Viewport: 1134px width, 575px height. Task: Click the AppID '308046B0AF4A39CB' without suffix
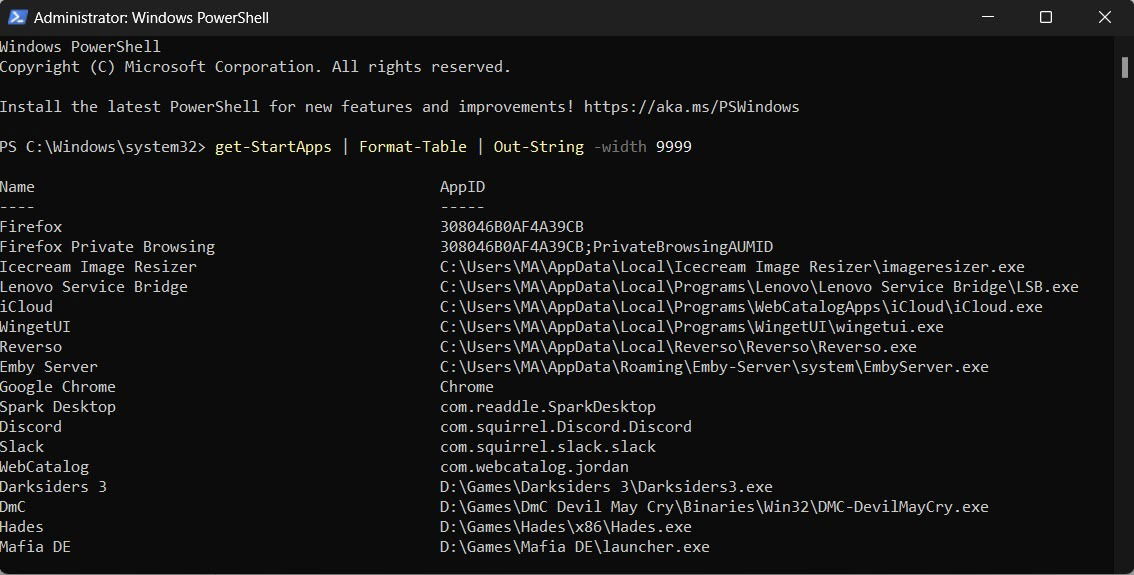(512, 226)
